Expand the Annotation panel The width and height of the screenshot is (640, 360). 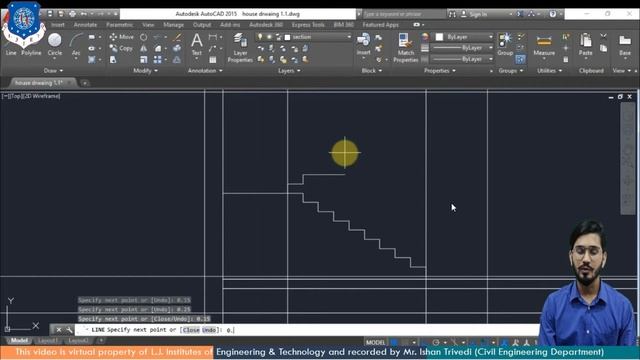tap(205, 71)
